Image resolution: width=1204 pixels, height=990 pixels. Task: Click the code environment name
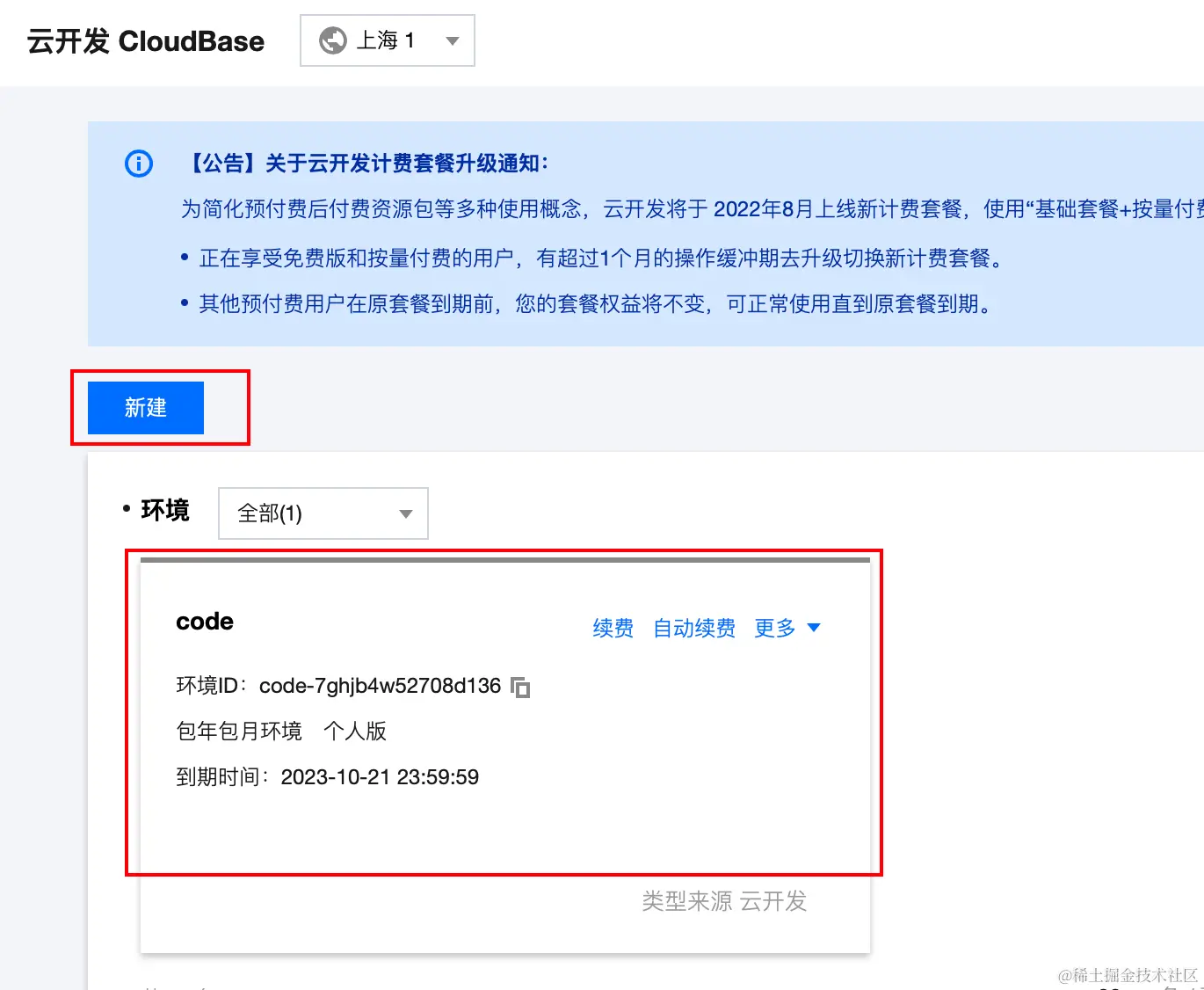205,622
